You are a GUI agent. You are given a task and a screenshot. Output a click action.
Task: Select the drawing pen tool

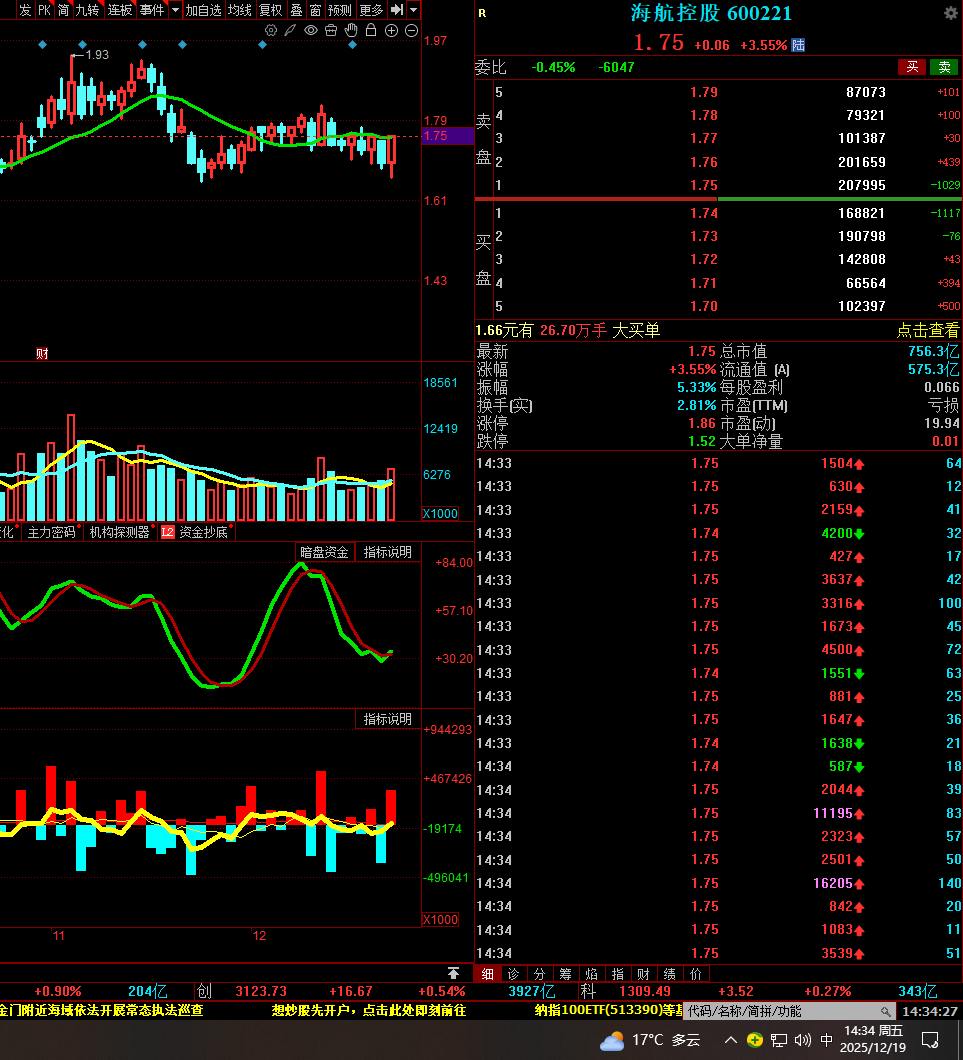click(291, 30)
